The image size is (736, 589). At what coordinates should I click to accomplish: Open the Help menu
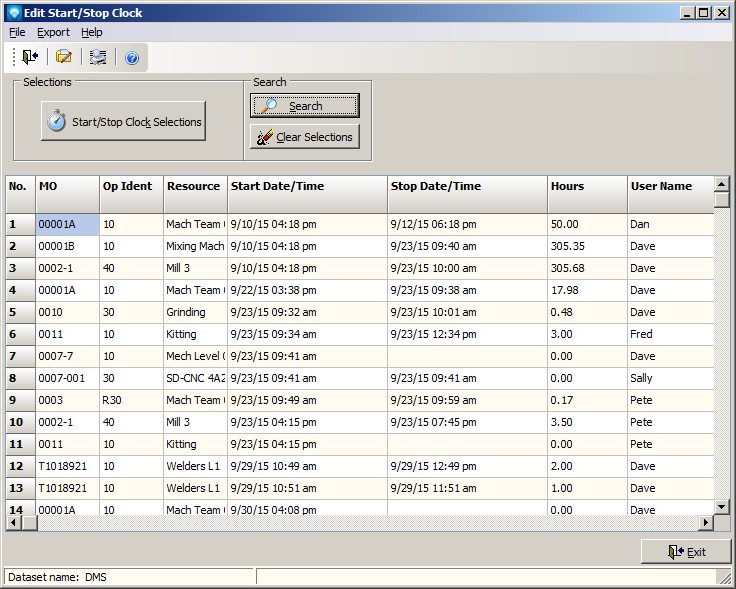[92, 32]
